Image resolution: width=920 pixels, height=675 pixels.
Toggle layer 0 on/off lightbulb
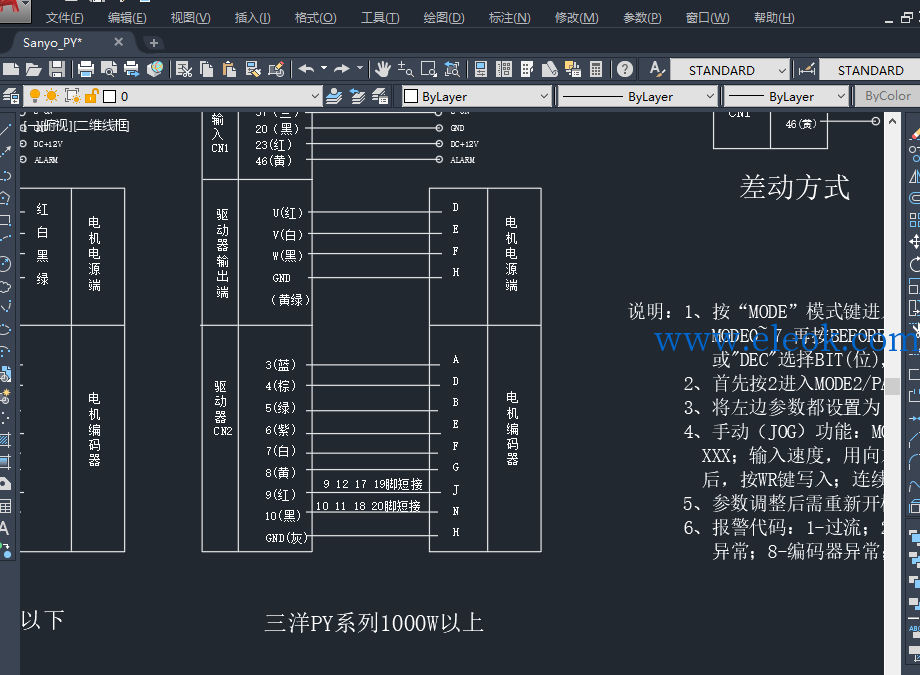coord(35,96)
